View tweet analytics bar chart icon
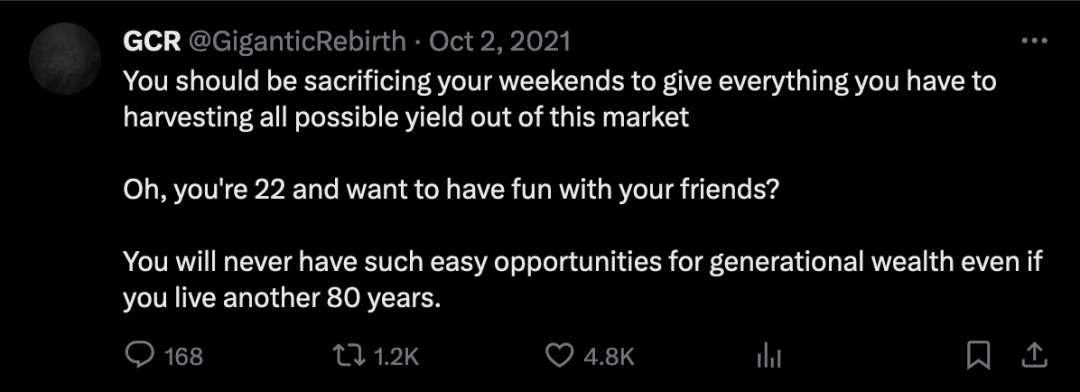 tap(768, 356)
